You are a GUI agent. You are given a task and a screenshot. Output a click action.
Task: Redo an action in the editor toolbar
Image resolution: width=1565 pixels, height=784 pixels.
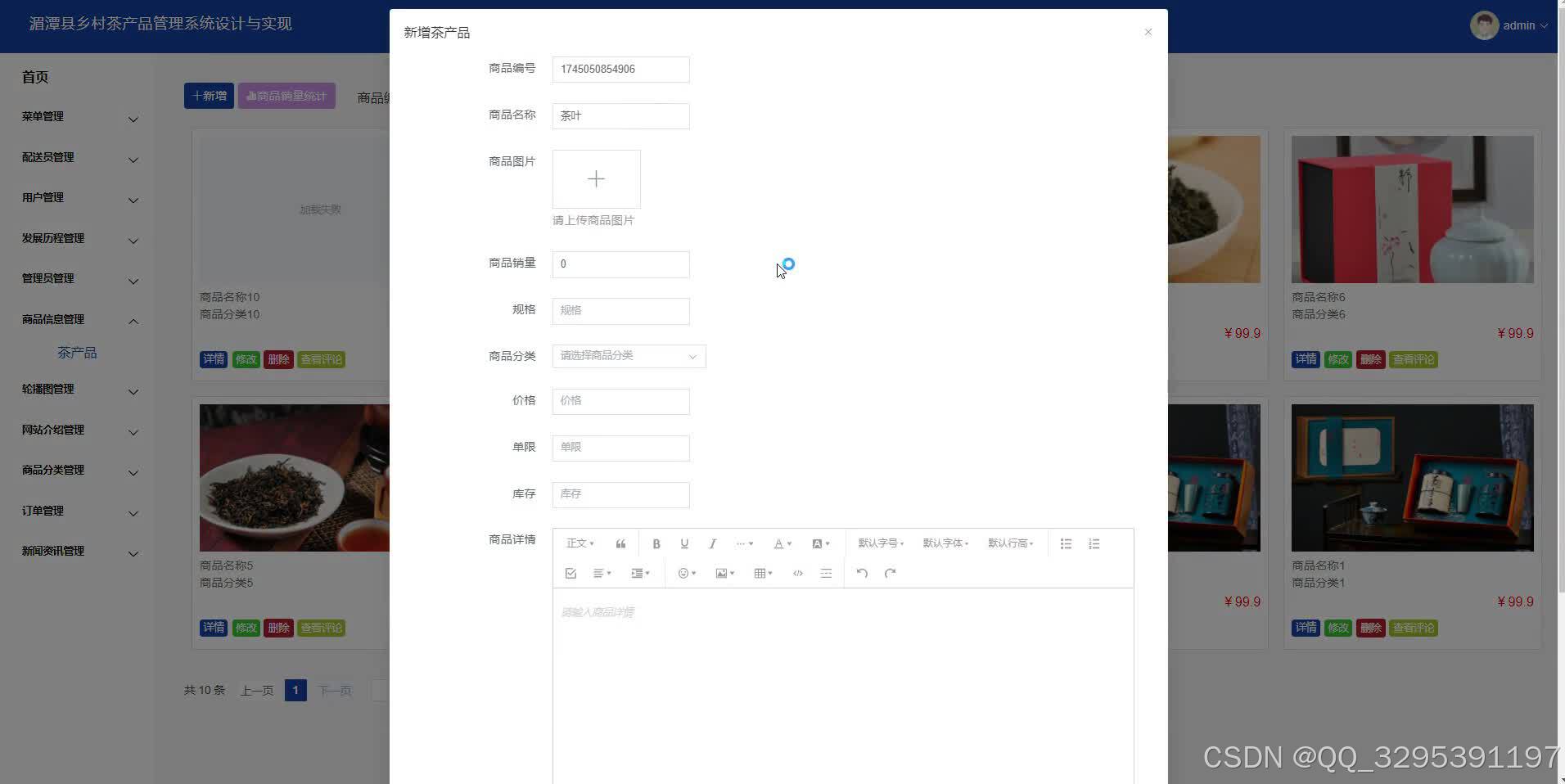[x=889, y=573]
